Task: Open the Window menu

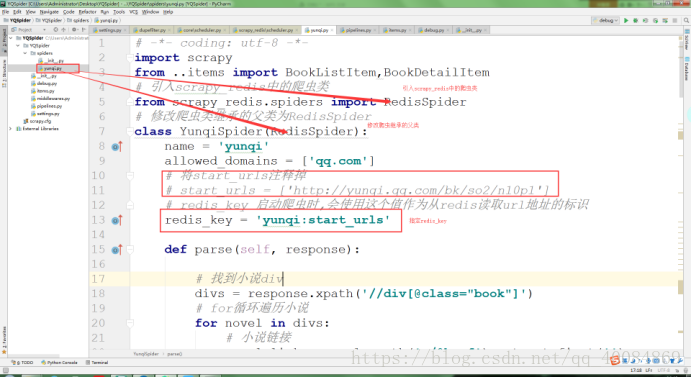Action: (150, 12)
